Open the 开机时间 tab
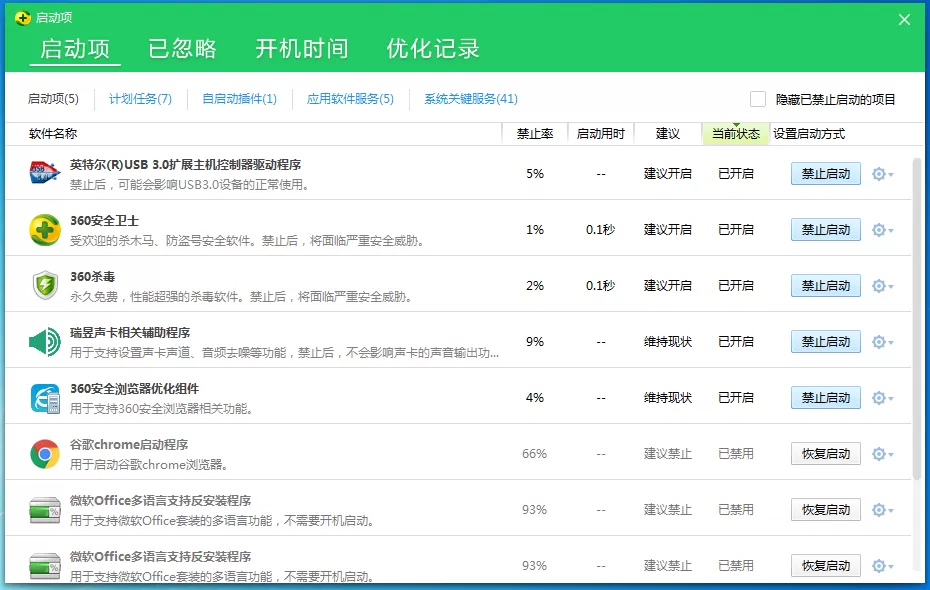This screenshot has width=930, height=590. click(301, 49)
